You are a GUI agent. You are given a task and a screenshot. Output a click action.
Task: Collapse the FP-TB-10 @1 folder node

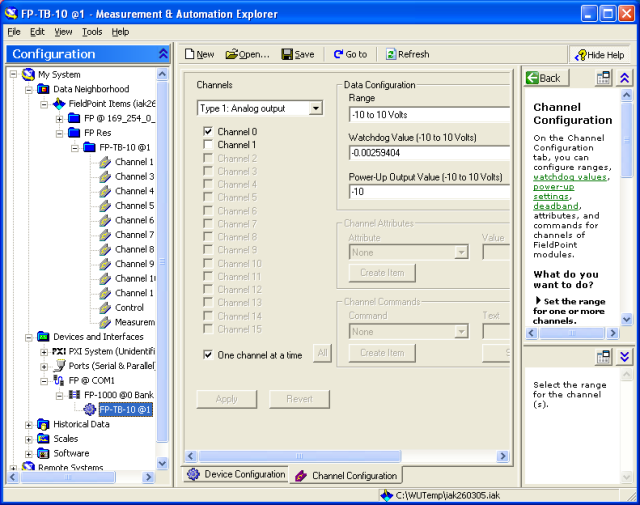75,148
